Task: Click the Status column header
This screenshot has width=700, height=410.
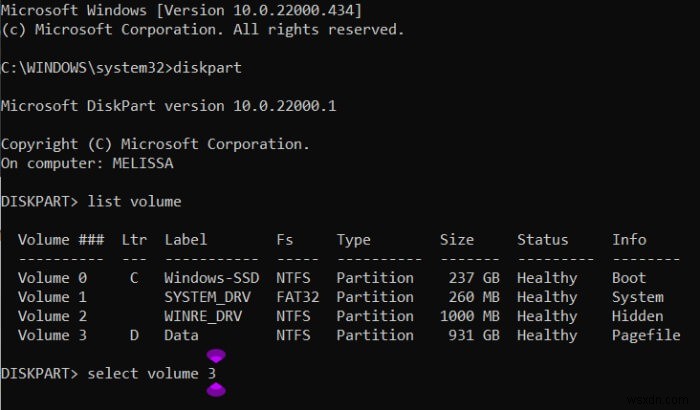Action: click(542, 240)
